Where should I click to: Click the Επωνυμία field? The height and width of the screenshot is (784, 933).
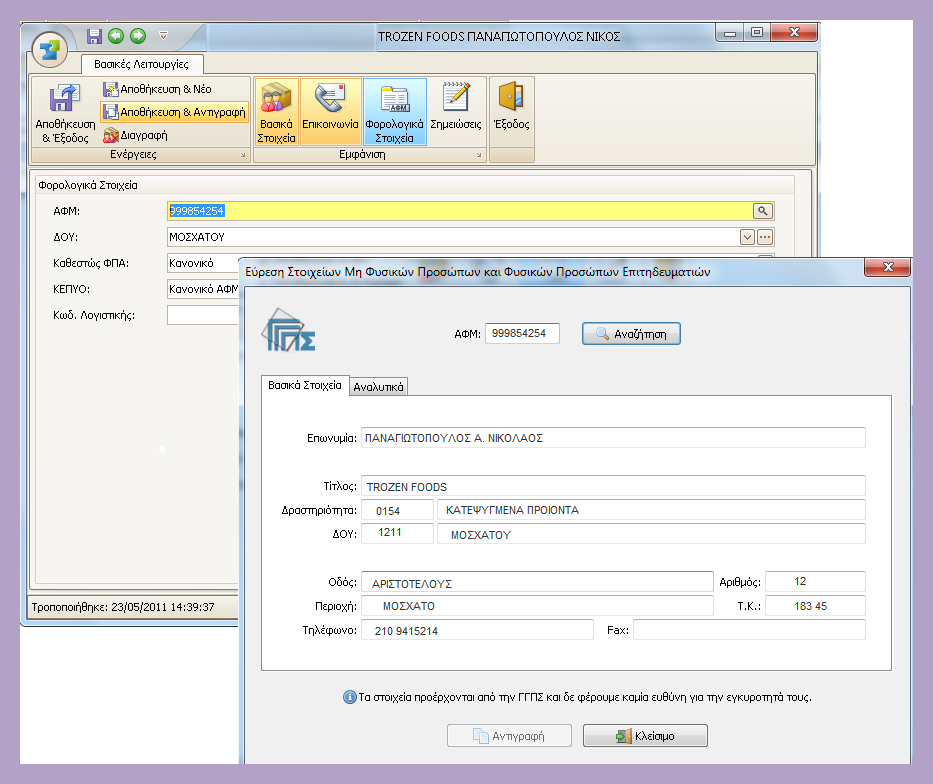pos(613,438)
